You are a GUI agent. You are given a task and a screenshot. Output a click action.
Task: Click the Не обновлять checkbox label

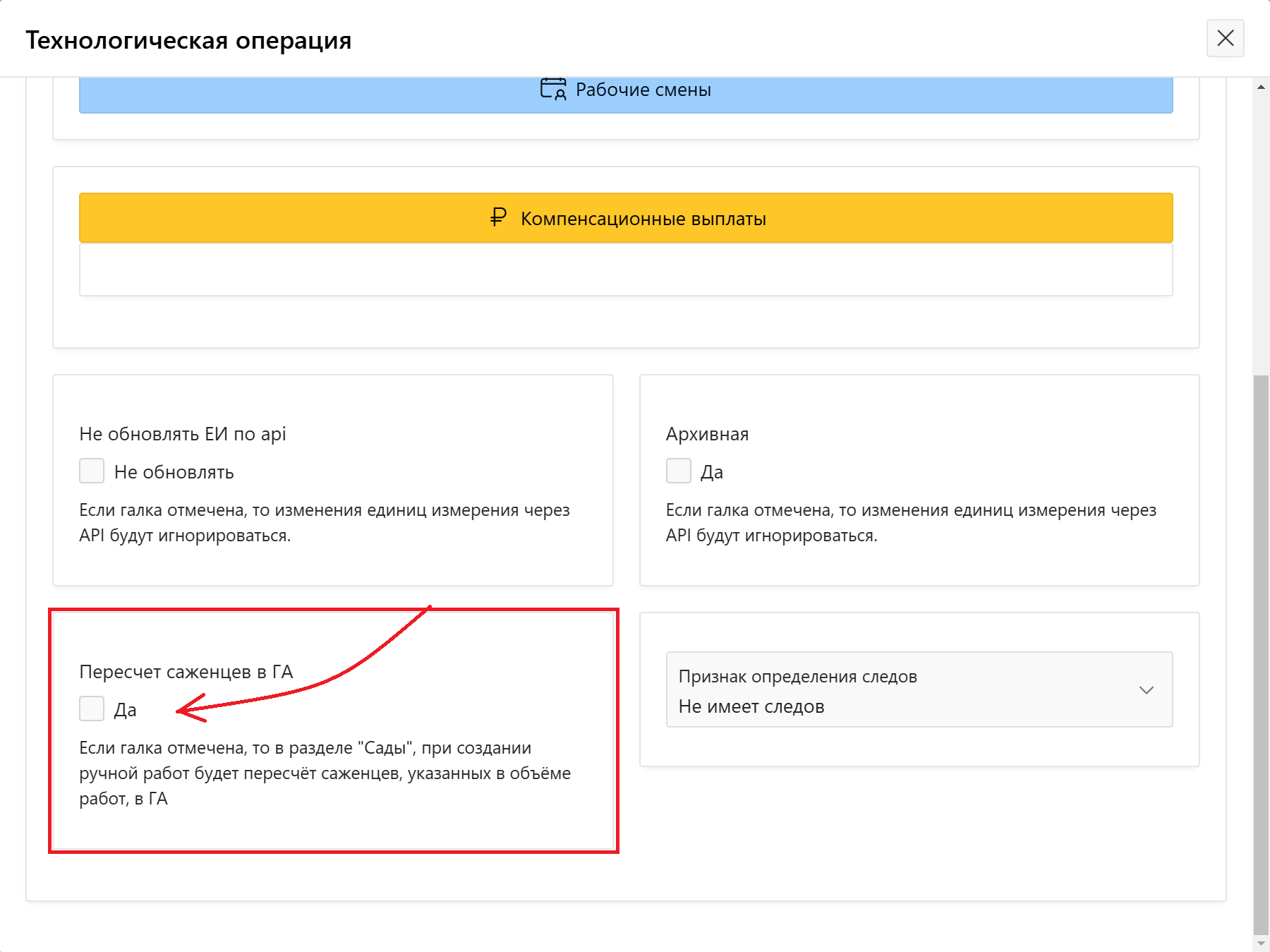tap(174, 472)
